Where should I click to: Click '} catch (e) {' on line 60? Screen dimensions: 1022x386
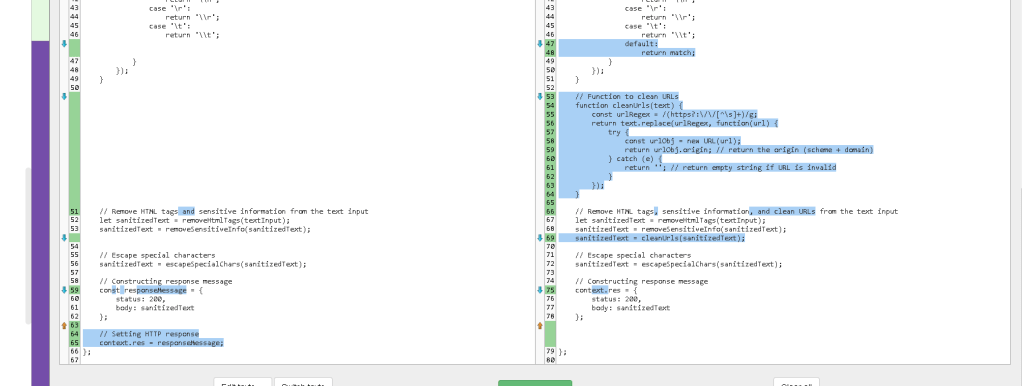[635, 158]
